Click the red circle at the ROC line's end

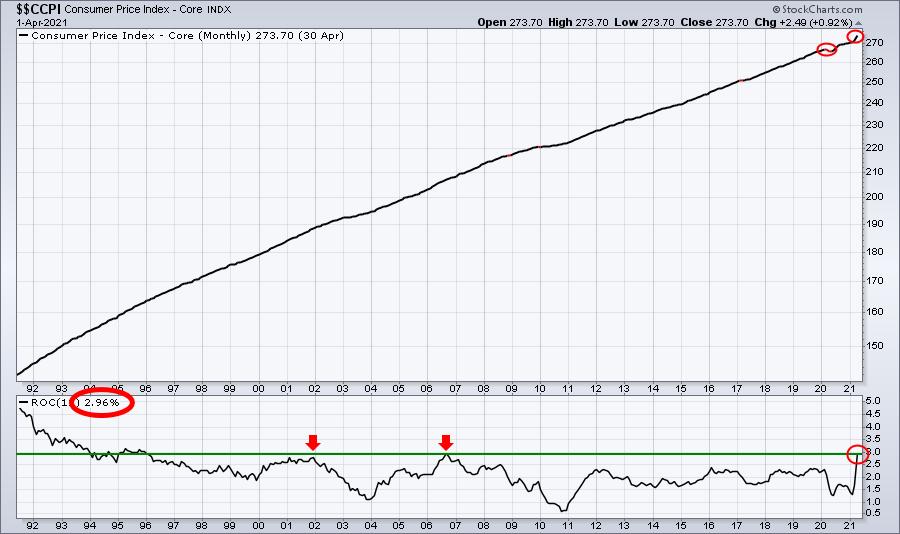click(x=857, y=454)
